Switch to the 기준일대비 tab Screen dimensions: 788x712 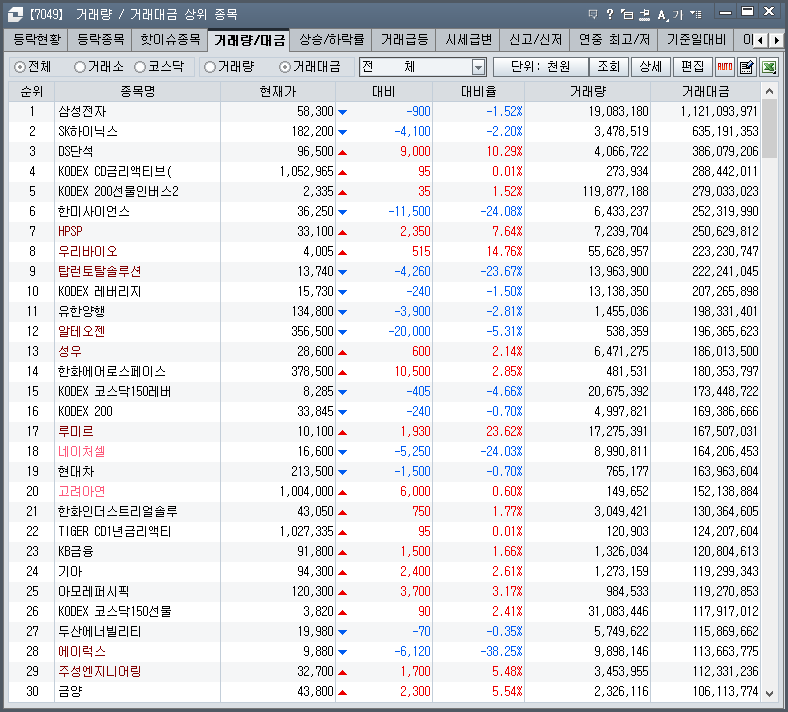(696, 40)
